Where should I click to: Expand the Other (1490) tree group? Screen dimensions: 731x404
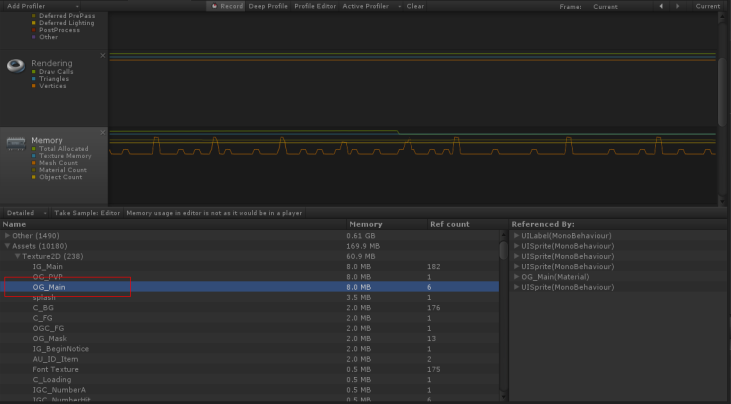tap(8, 235)
